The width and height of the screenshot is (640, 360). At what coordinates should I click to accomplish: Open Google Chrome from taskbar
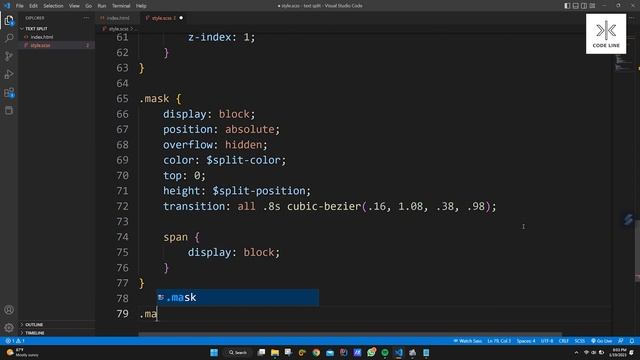coord(316,353)
